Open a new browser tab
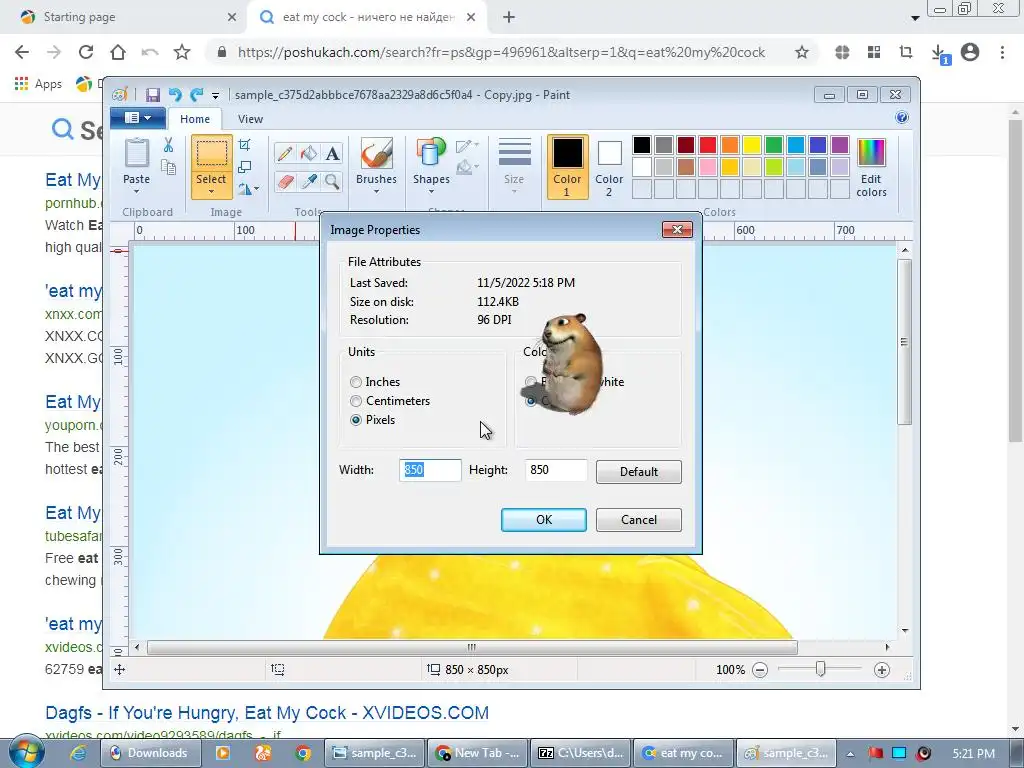1024x768 pixels. pos(509,18)
